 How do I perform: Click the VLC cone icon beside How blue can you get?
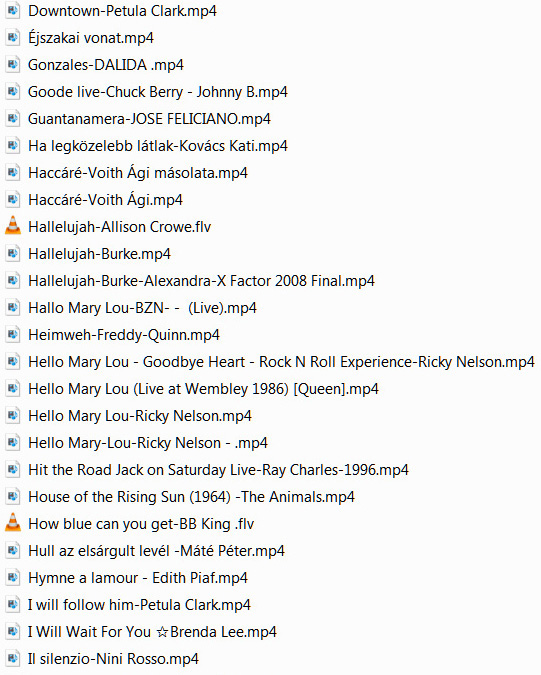[13, 523]
